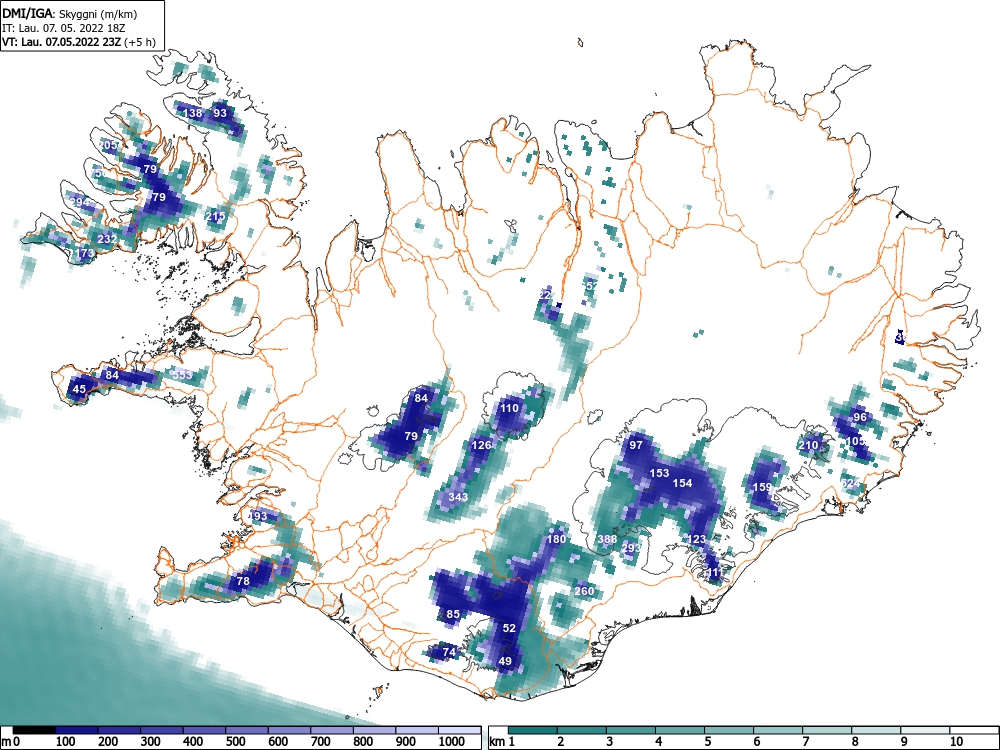This screenshot has width=1000, height=750.
Task: Click the '293' visibility label
Action: [631, 548]
